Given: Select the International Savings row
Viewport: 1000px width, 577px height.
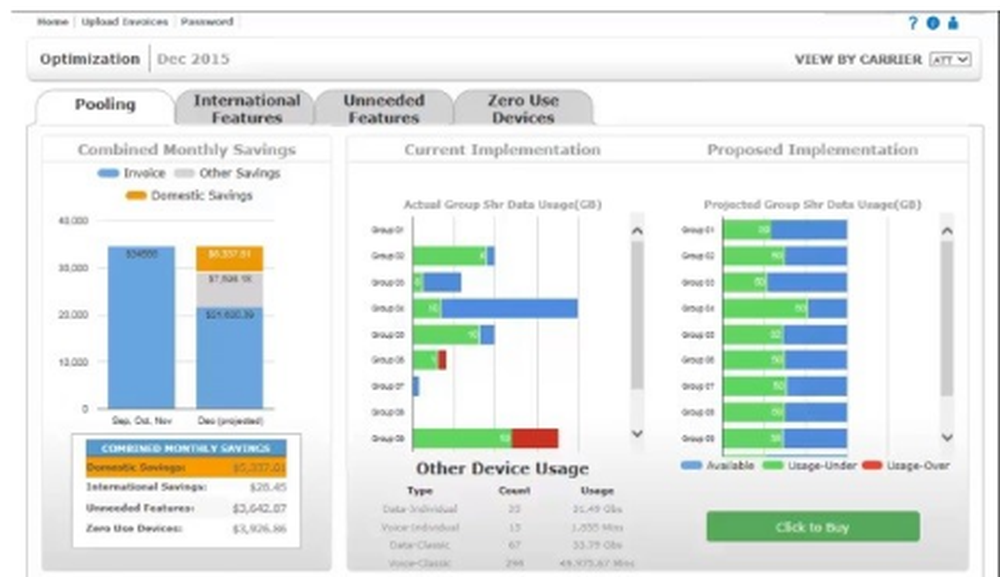Looking at the screenshot, I should [x=186, y=487].
